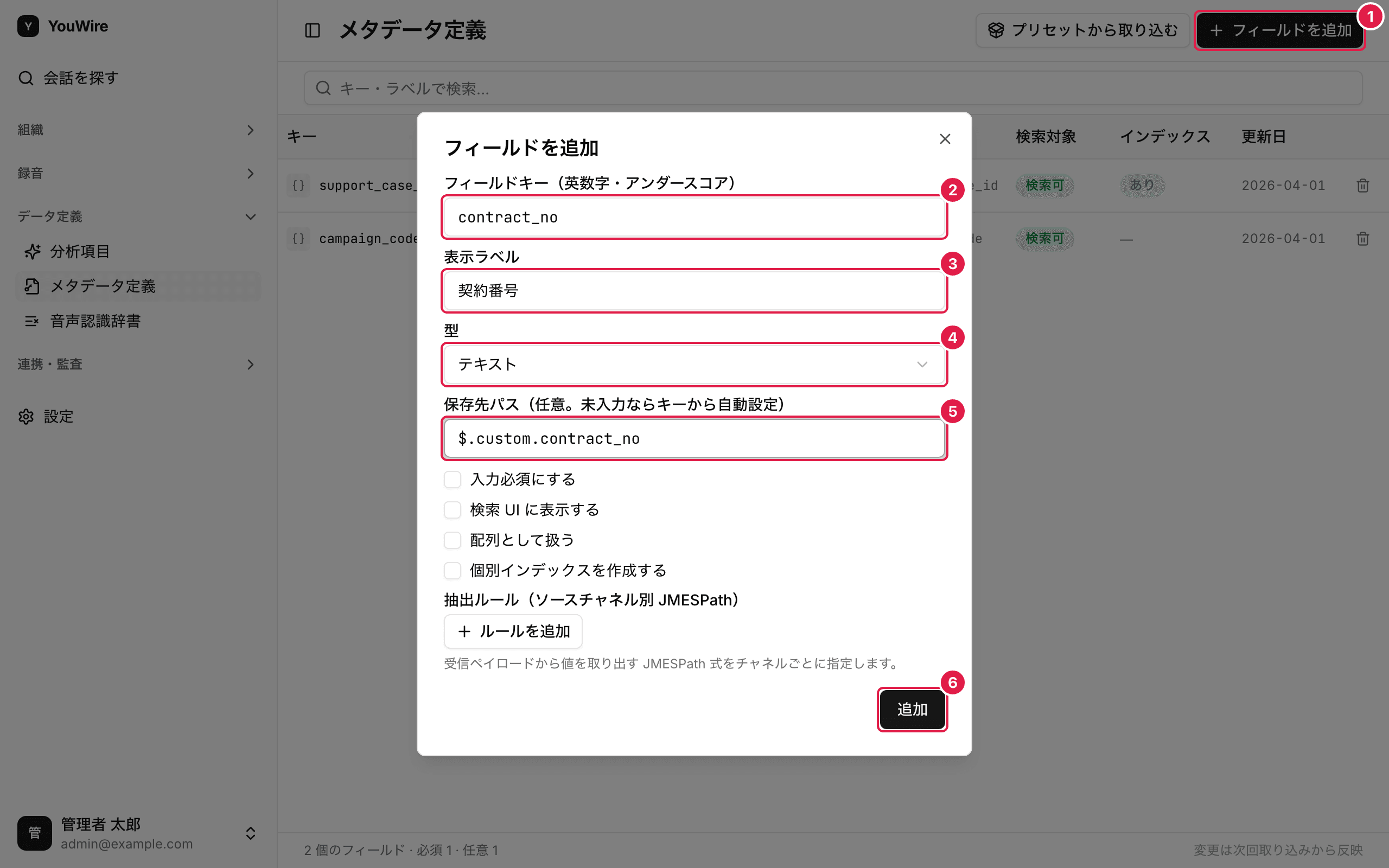
Task: Click the 2026-04-01 date in support_case row
Action: click(x=1283, y=186)
